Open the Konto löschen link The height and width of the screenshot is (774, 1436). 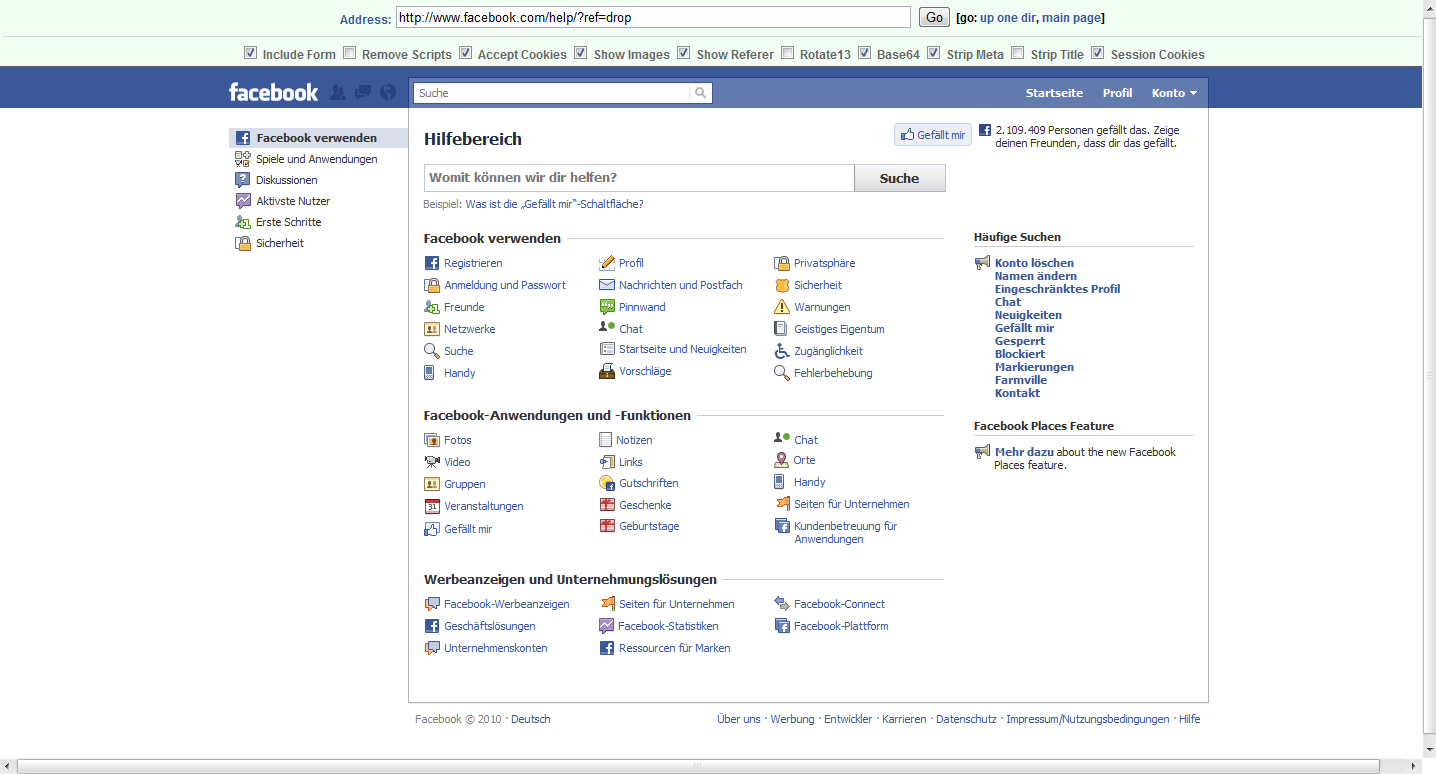pos(1034,263)
